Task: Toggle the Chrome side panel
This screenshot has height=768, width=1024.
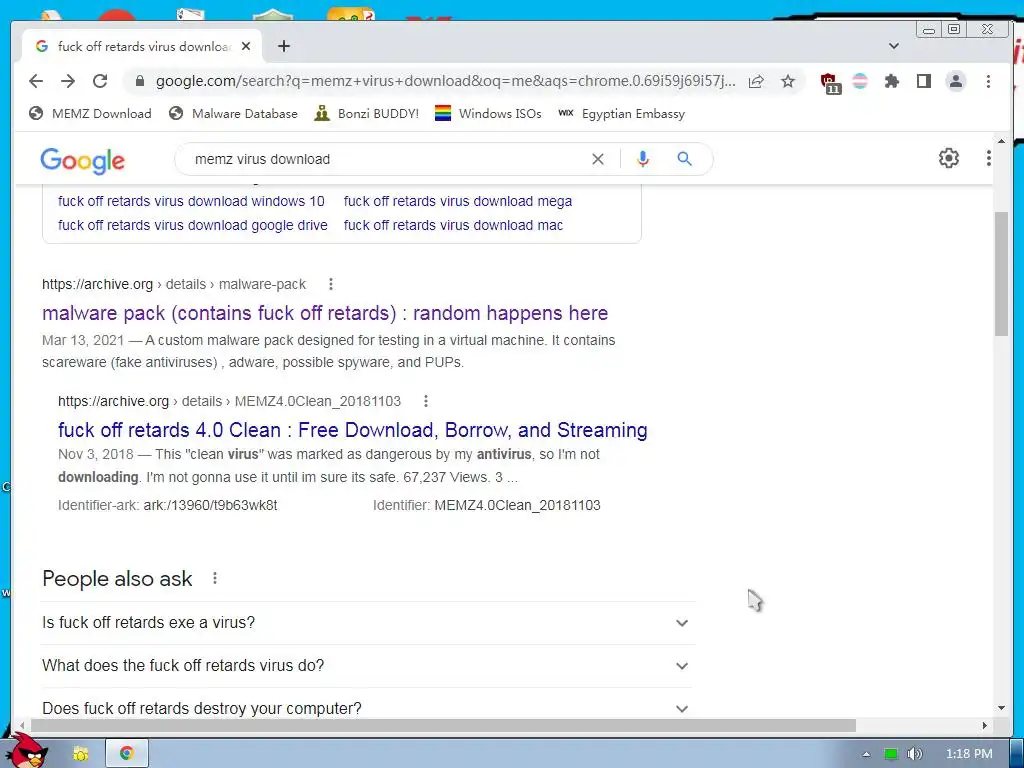Action: (923, 81)
